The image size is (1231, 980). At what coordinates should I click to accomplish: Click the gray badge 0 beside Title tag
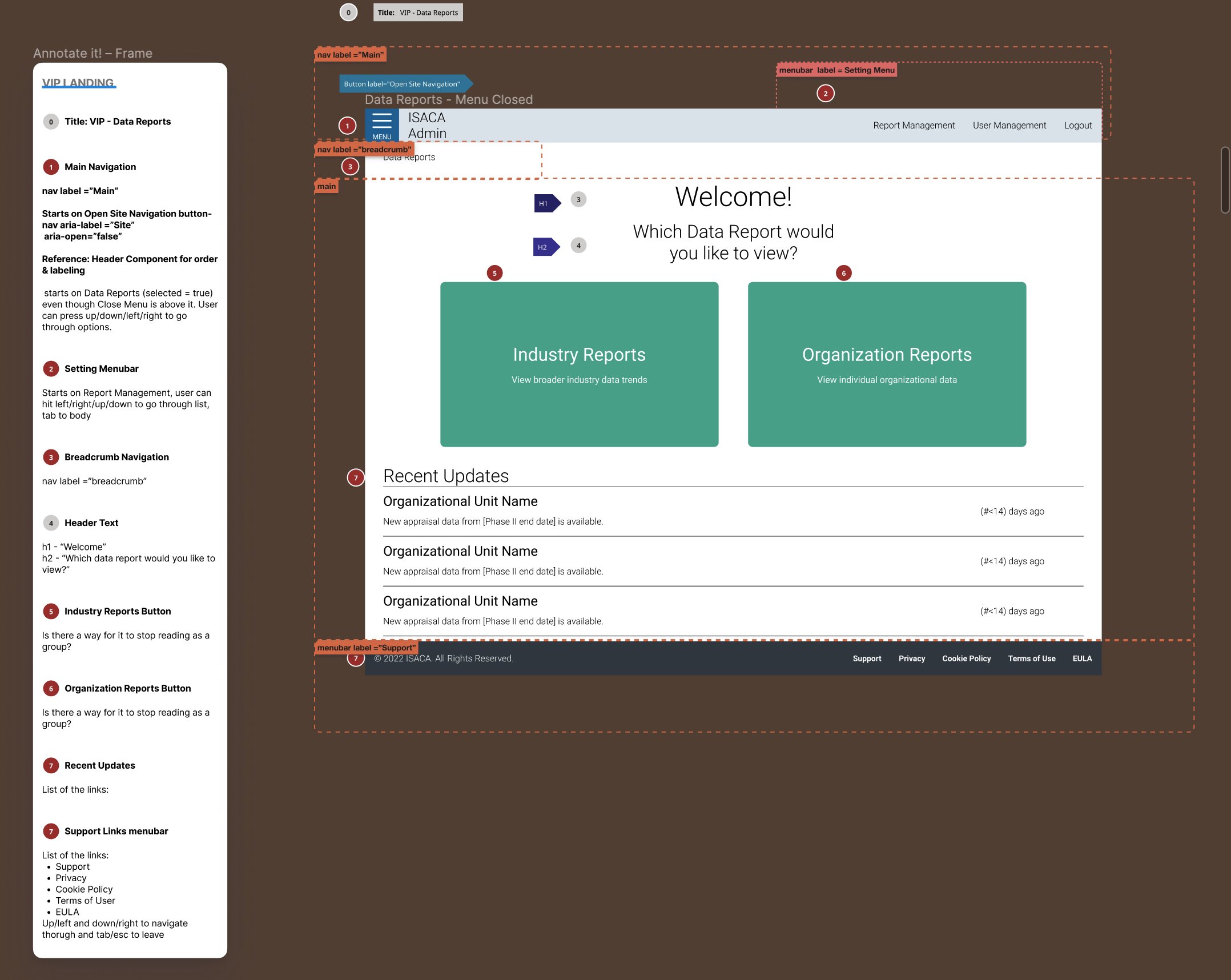coord(348,13)
